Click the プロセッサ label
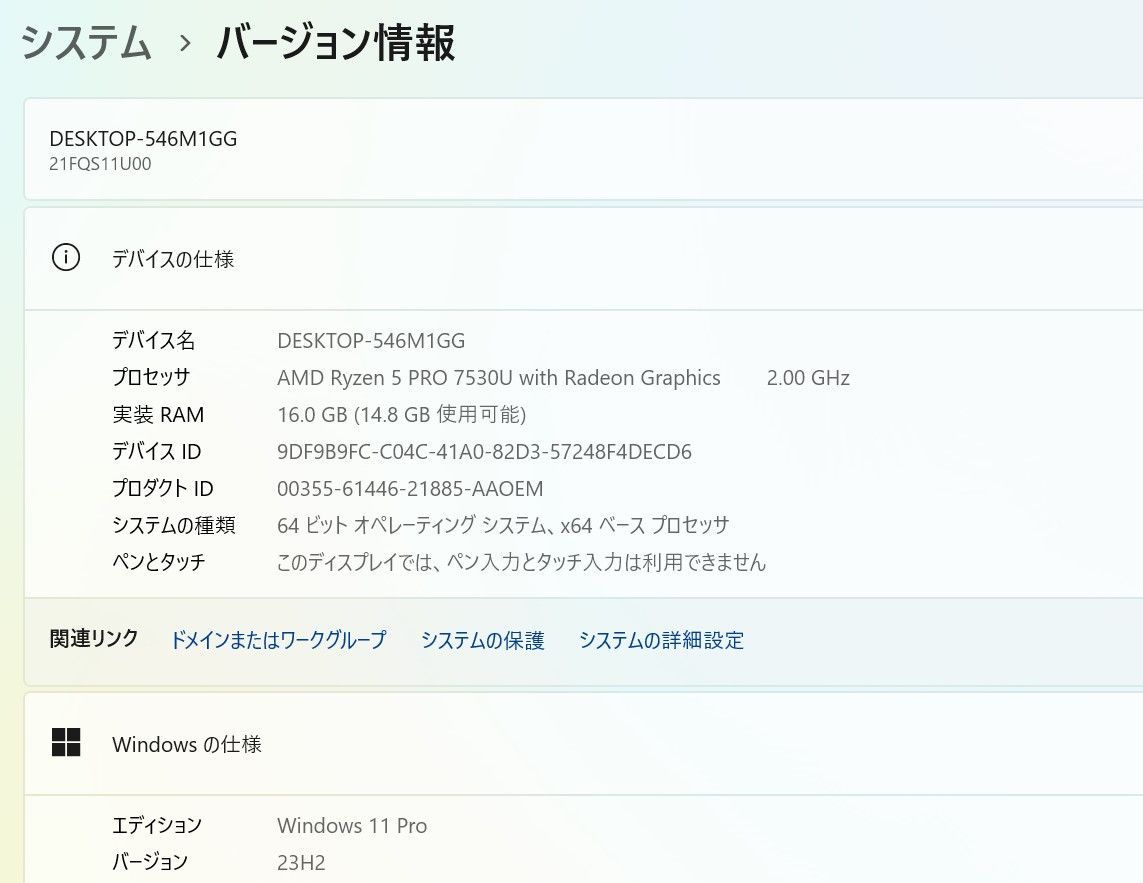The height and width of the screenshot is (883, 1143). (x=151, y=377)
